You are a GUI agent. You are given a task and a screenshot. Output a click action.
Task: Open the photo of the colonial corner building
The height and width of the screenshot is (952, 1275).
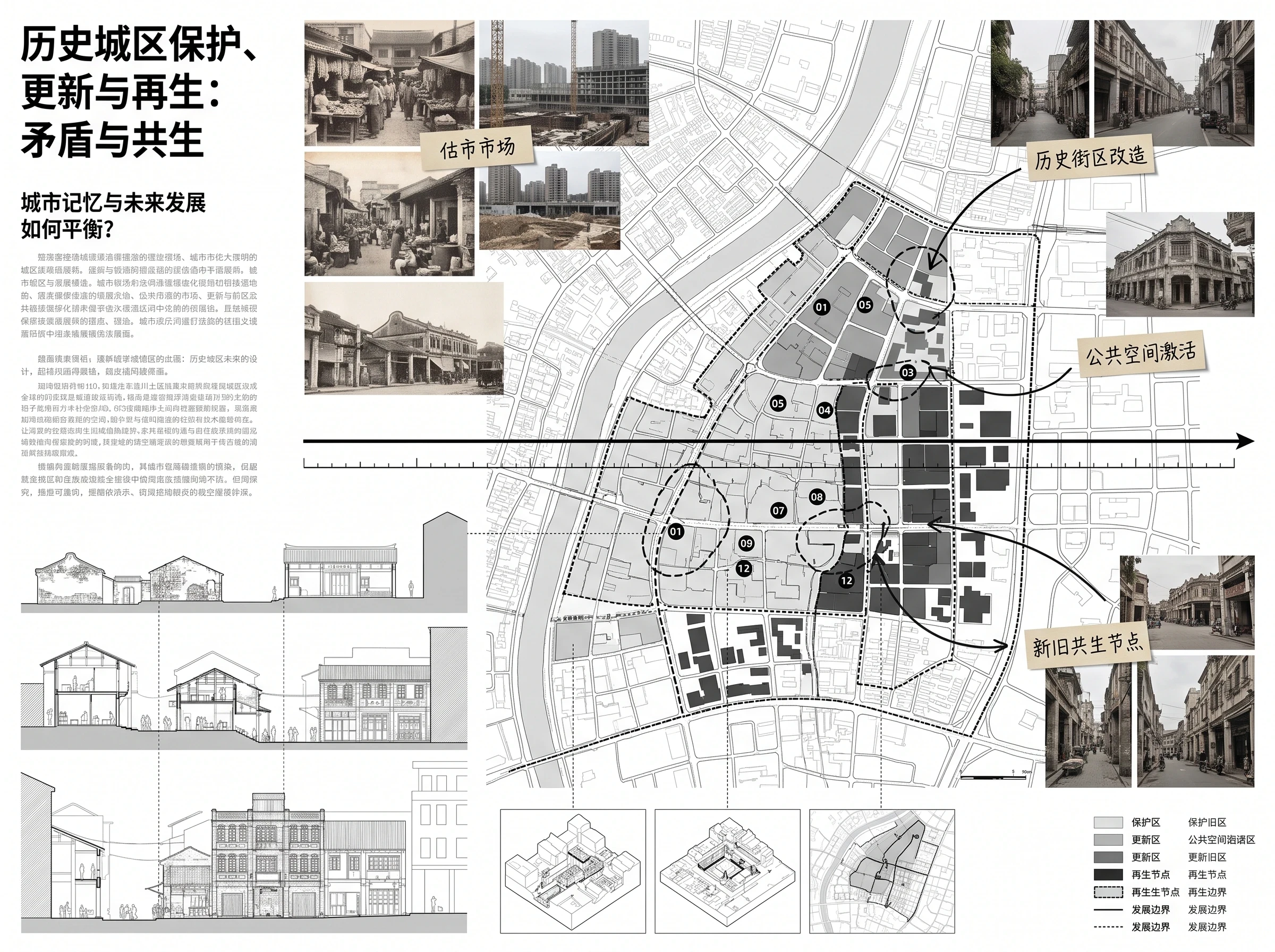tap(1180, 264)
